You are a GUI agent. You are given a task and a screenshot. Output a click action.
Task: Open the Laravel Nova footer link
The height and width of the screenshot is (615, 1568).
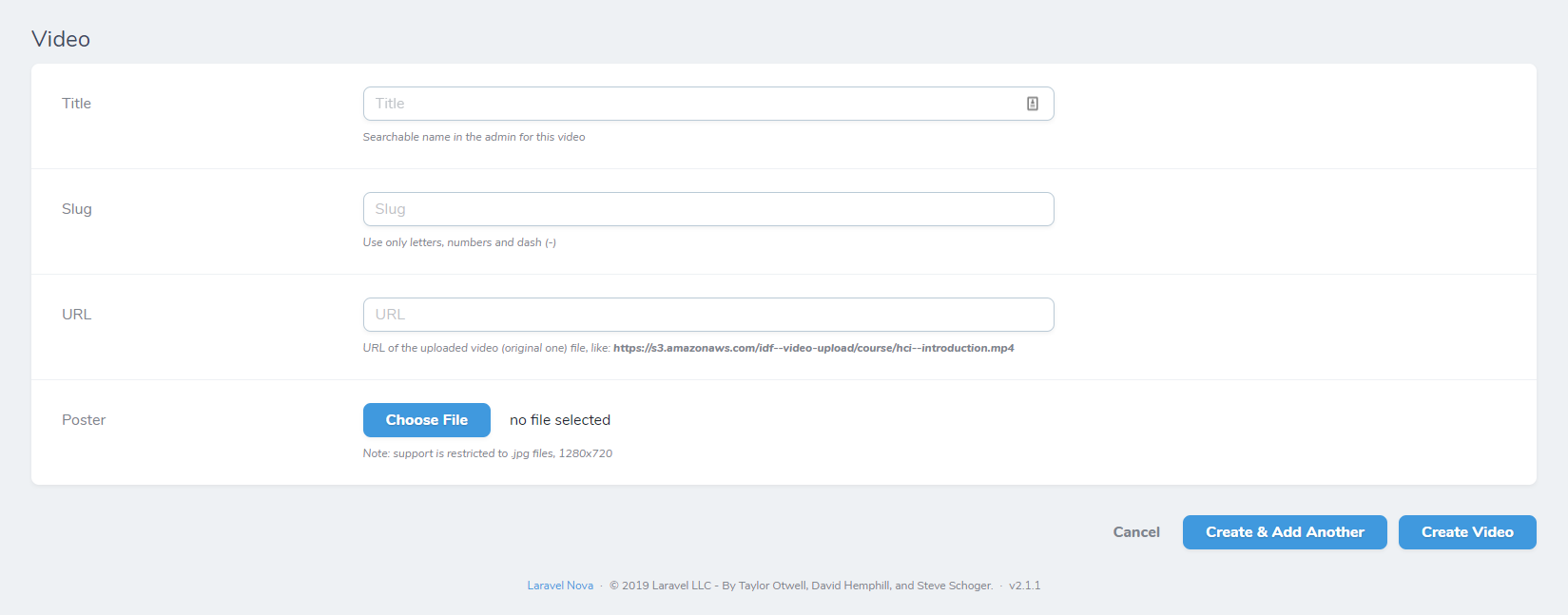[560, 586]
